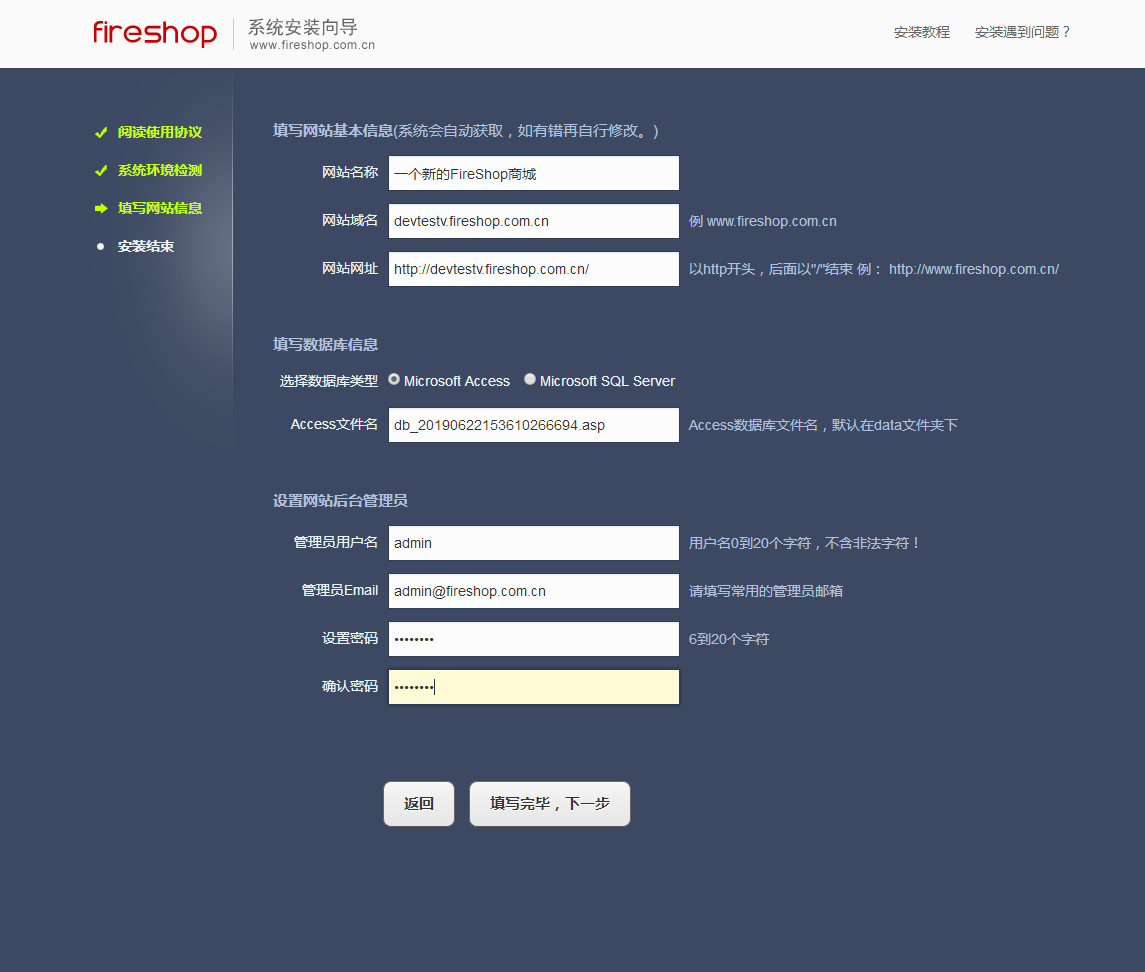Click the 系统安装向导 title text
Viewport: 1145px width, 972px height.
[x=303, y=27]
